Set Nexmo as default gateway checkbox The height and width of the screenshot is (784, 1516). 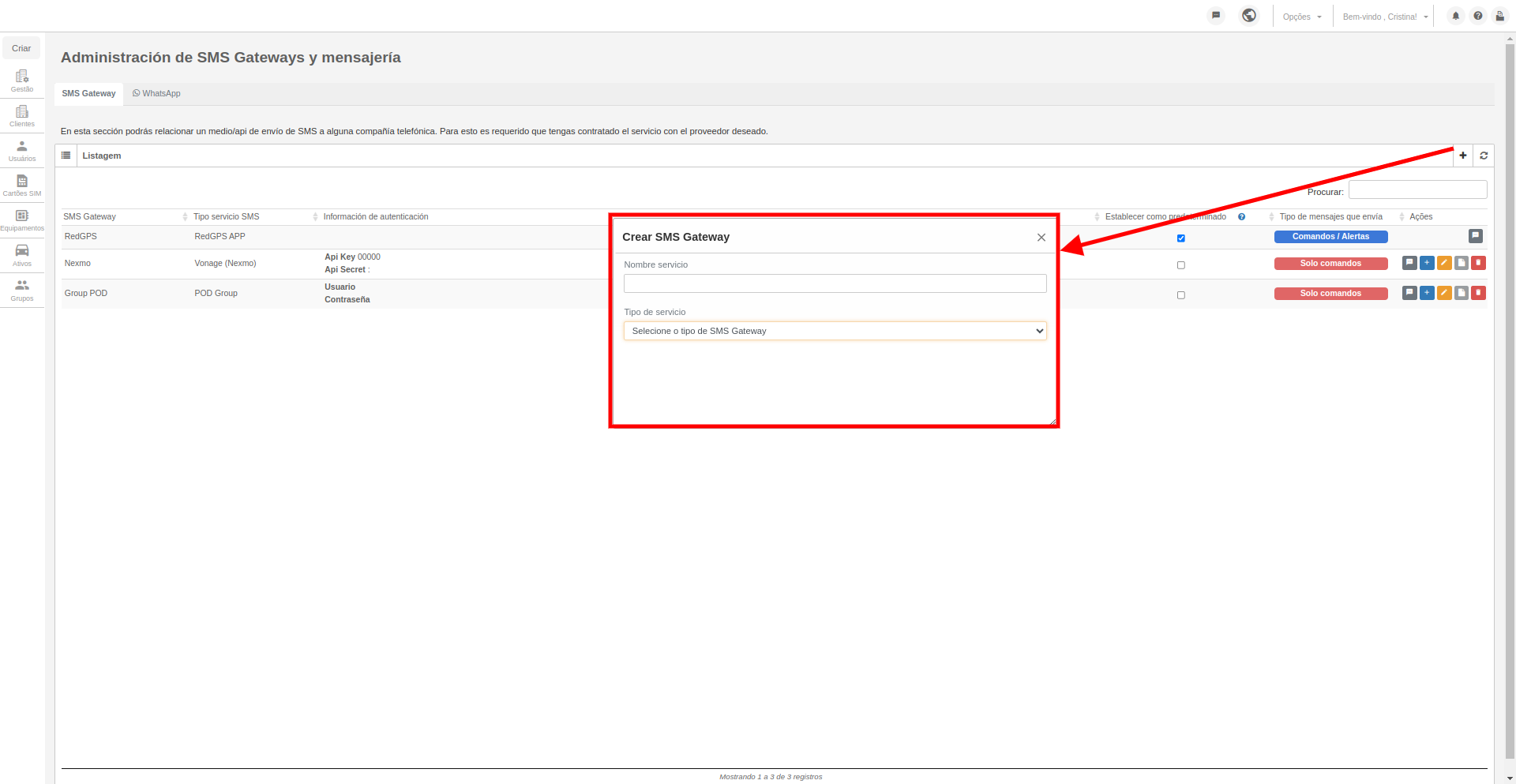coord(1181,265)
